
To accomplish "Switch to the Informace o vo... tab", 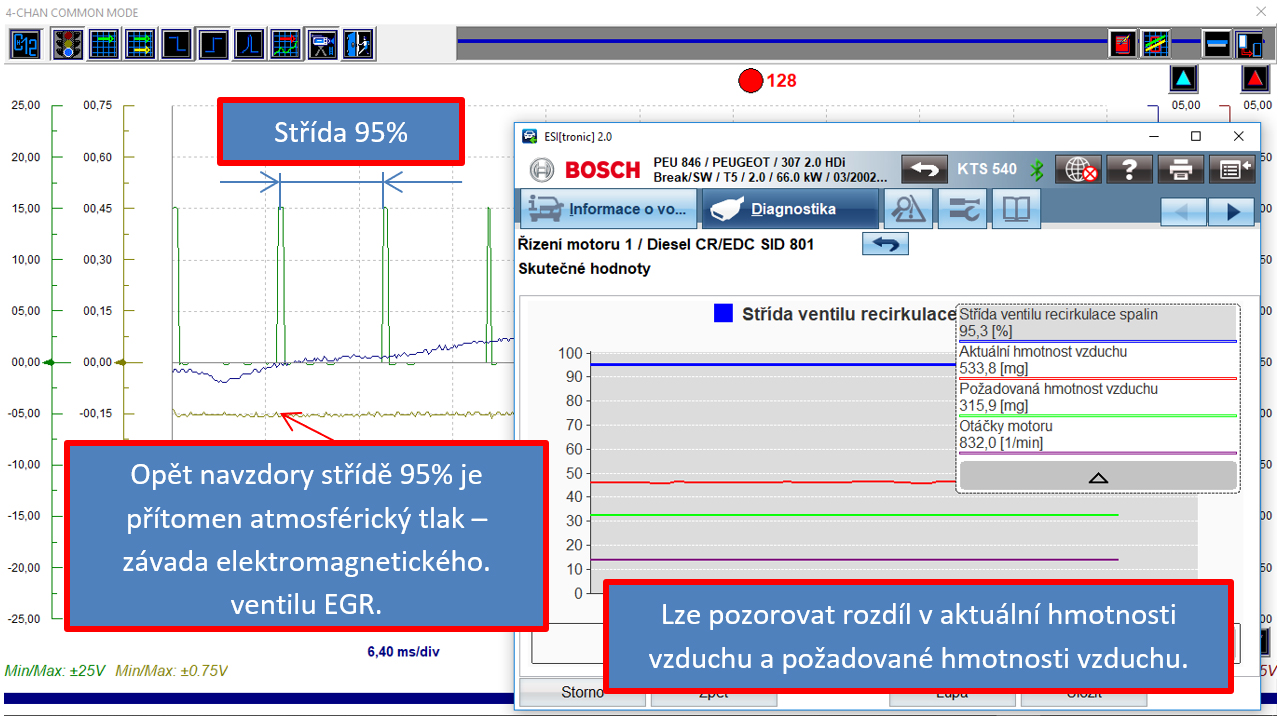I will point(608,209).
